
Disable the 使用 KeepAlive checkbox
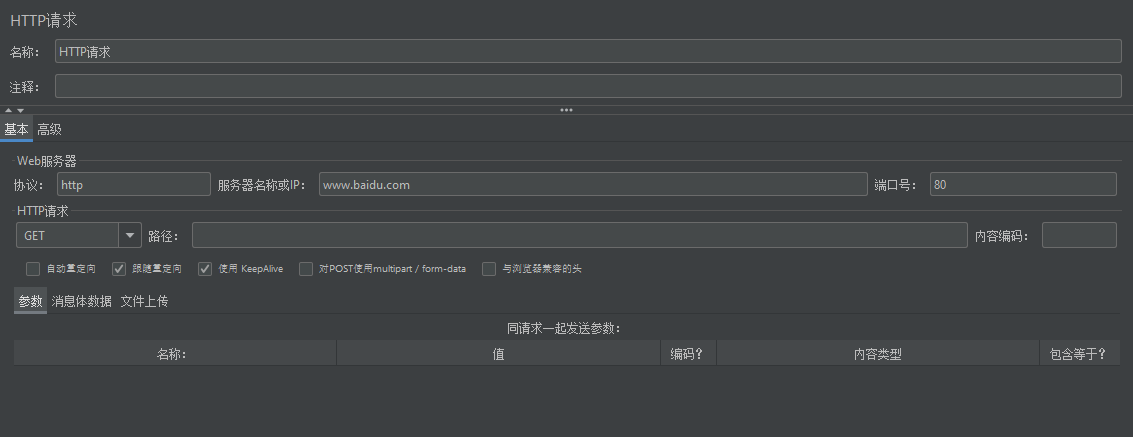[x=205, y=269]
